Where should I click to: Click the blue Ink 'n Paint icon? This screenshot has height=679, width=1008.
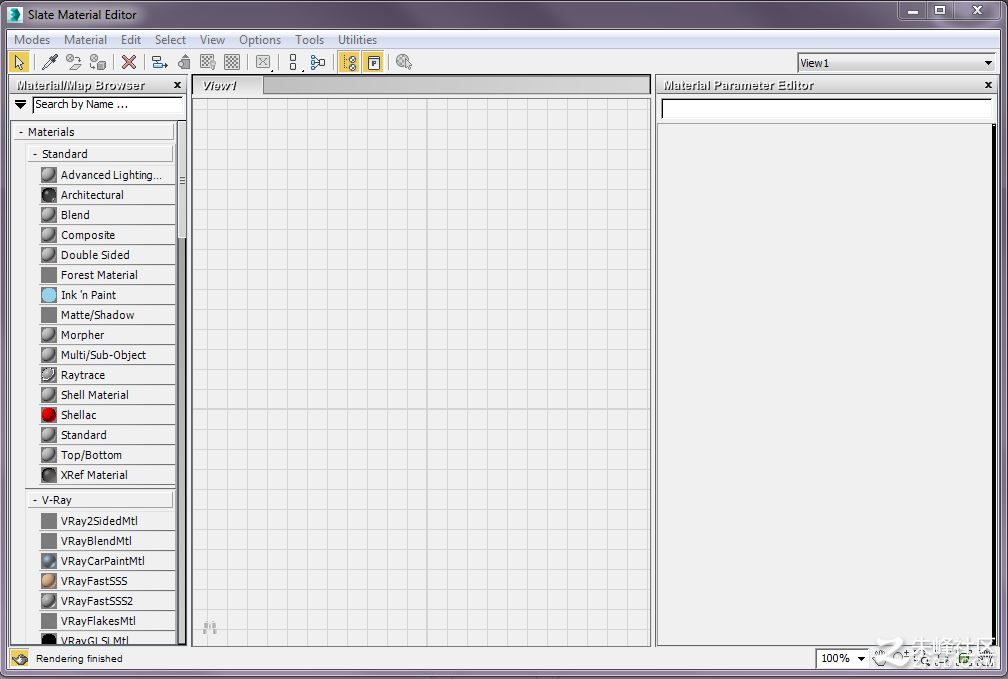(x=49, y=294)
